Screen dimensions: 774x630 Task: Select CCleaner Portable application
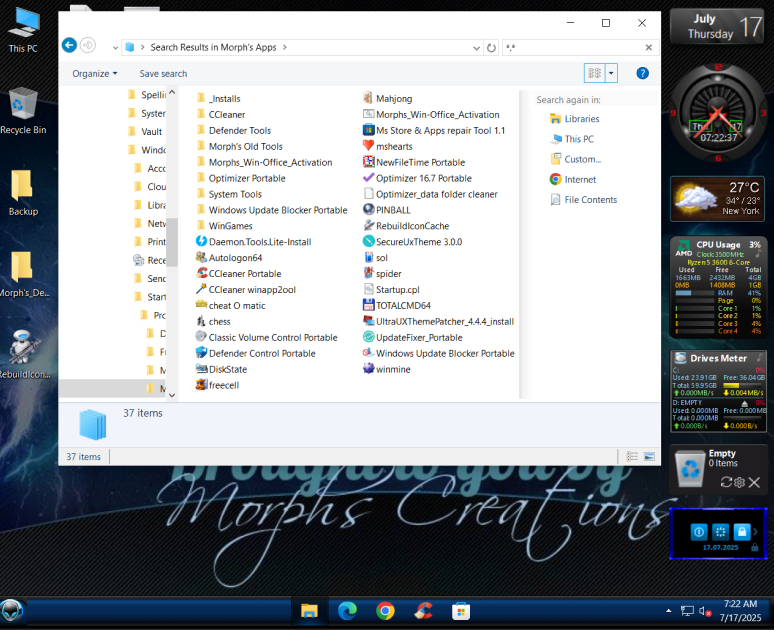coord(239,274)
